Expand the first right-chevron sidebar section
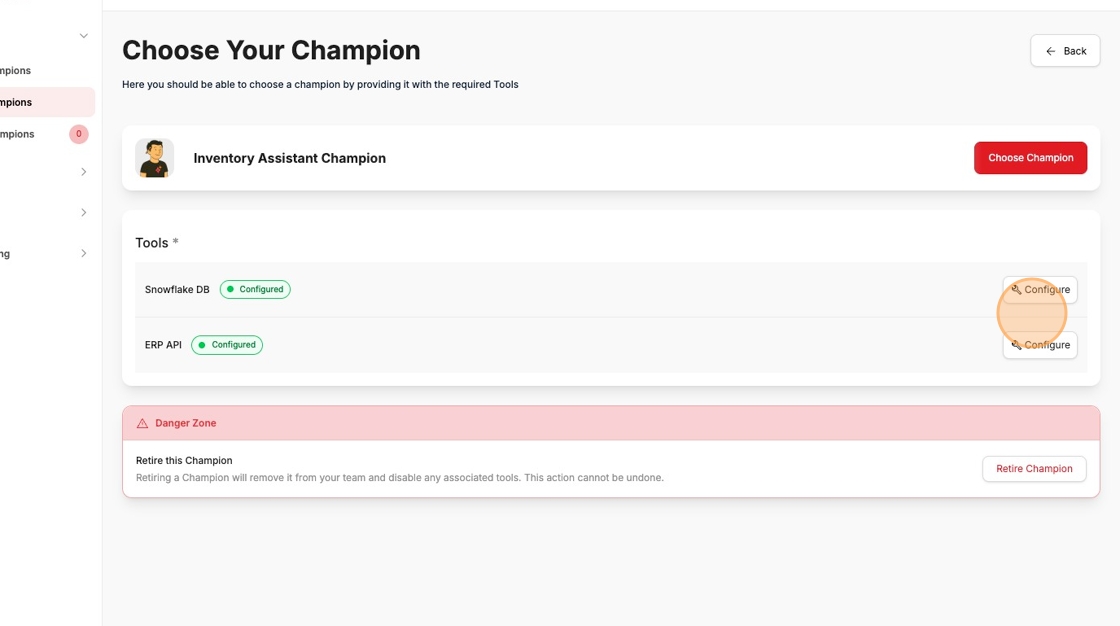This screenshot has height=626, width=1120. (x=83, y=171)
